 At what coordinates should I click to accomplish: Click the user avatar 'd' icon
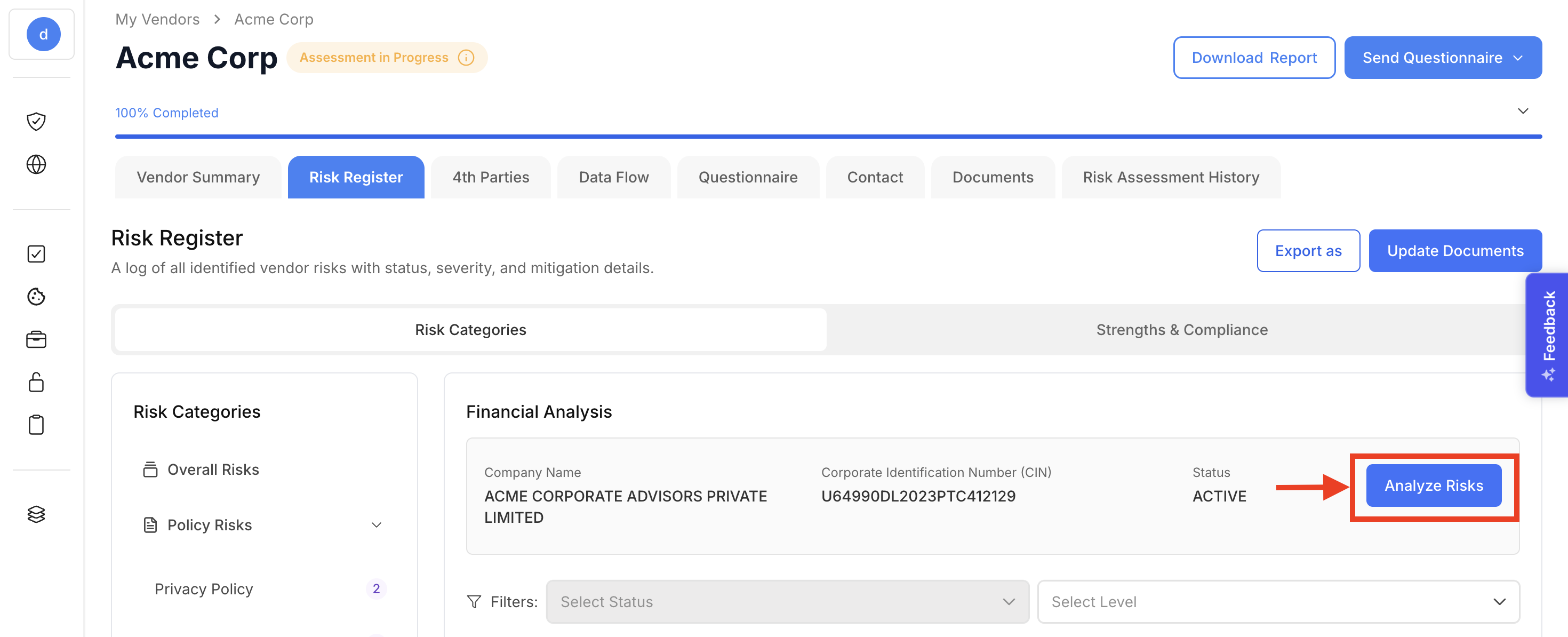(43, 34)
